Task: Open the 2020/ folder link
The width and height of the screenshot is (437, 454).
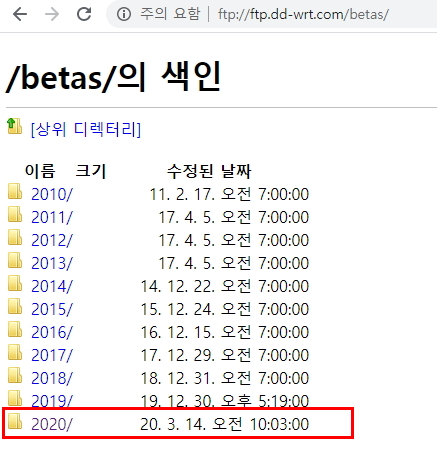Action: click(52, 424)
